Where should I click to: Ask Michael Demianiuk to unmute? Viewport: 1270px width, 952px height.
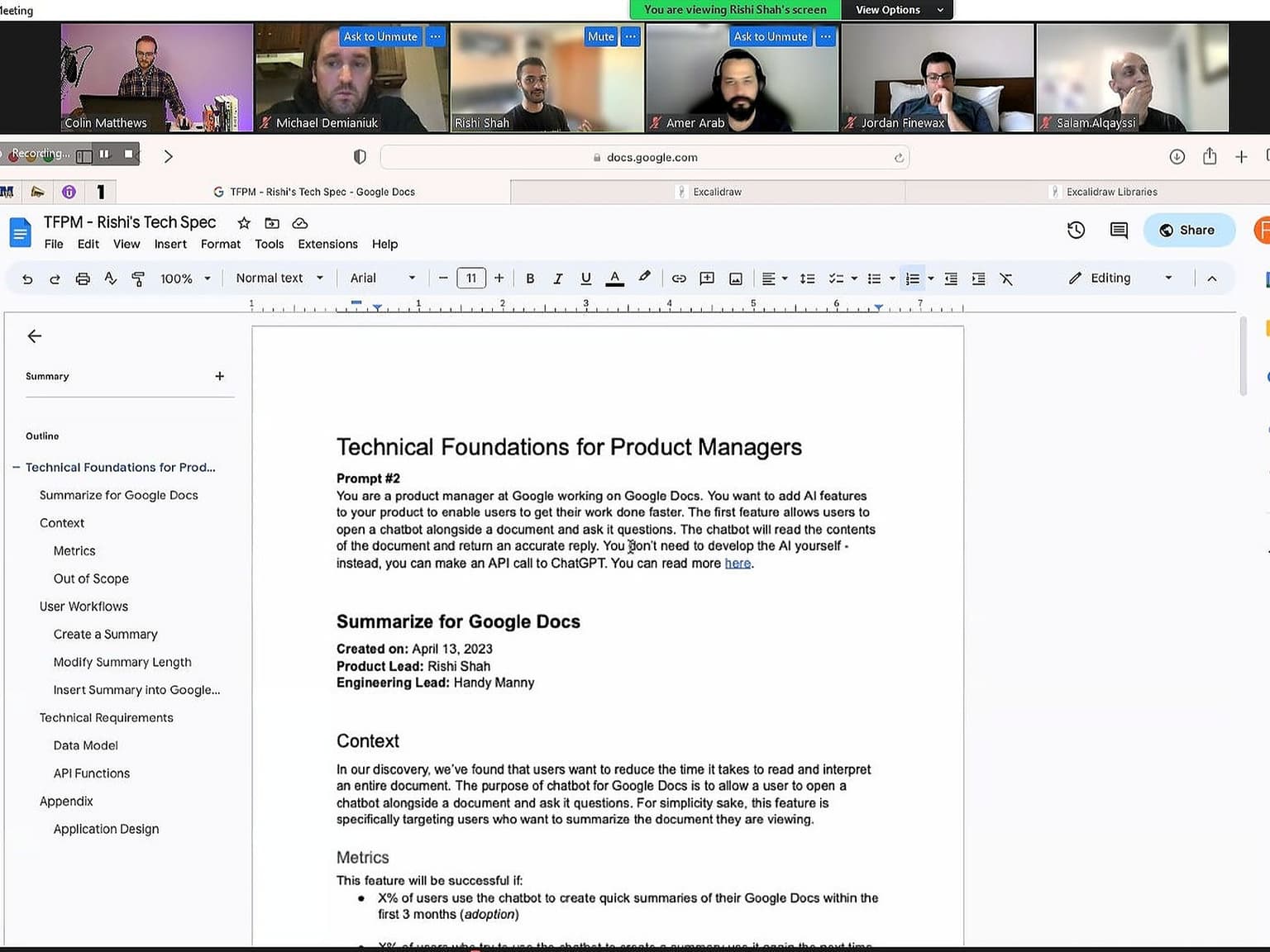point(380,36)
